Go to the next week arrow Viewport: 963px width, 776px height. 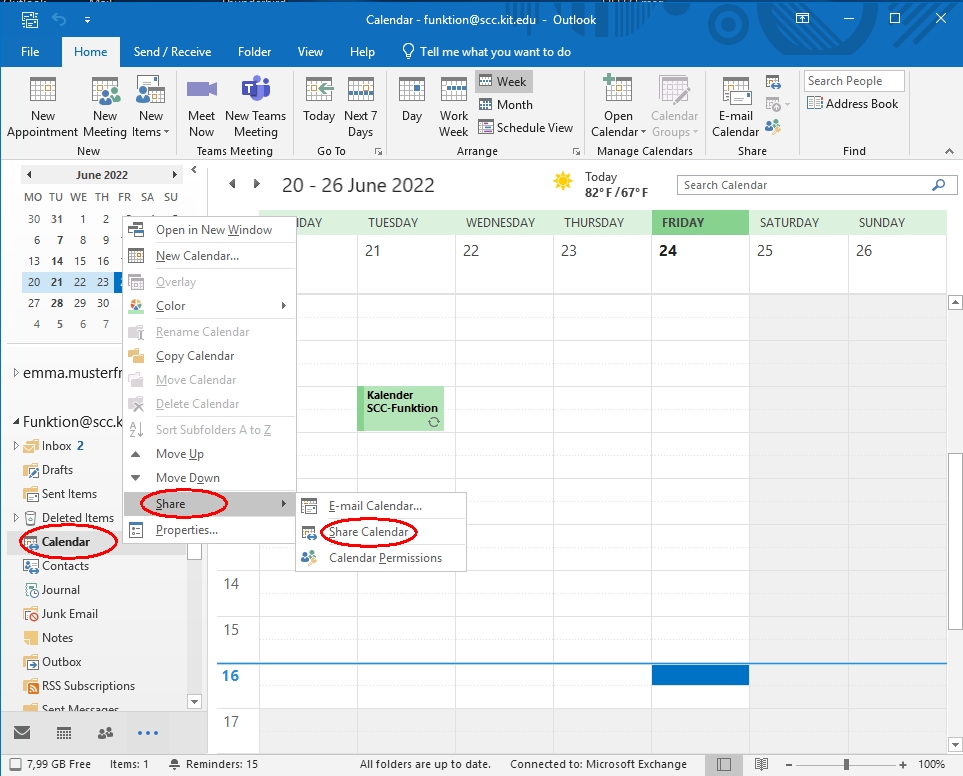coord(257,185)
